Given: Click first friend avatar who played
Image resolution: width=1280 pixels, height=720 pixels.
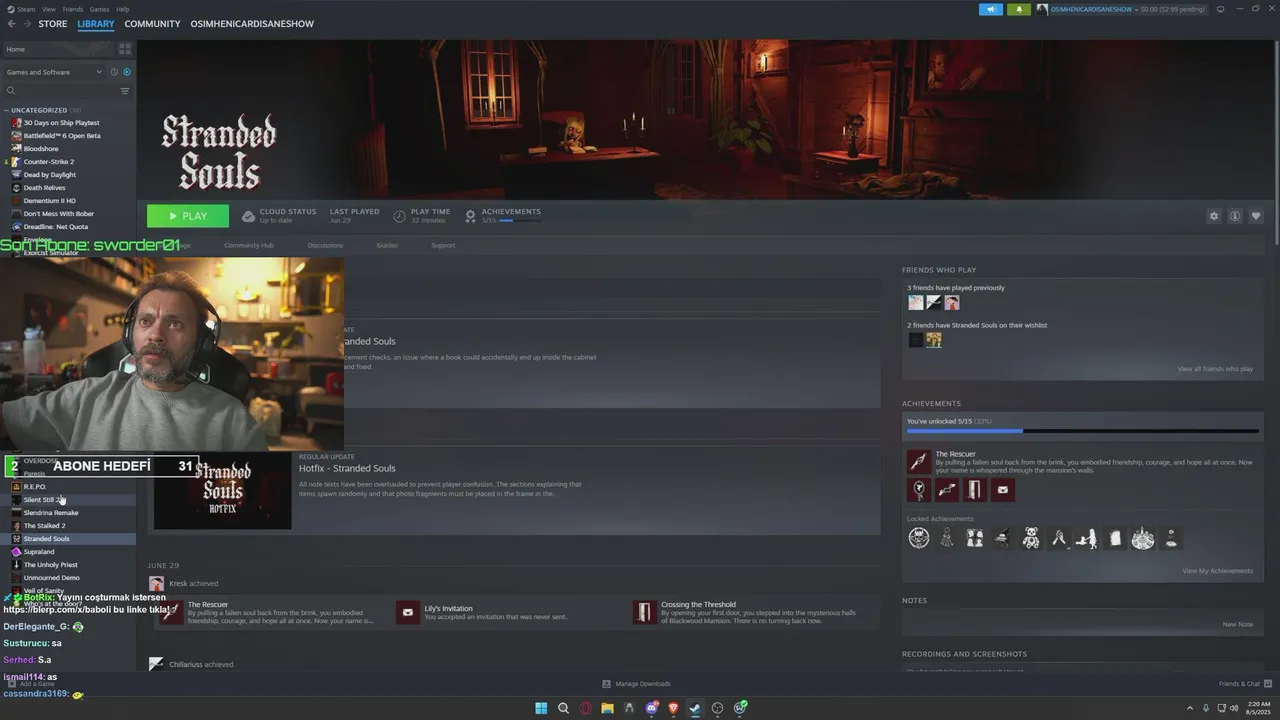Looking at the screenshot, I should (916, 302).
